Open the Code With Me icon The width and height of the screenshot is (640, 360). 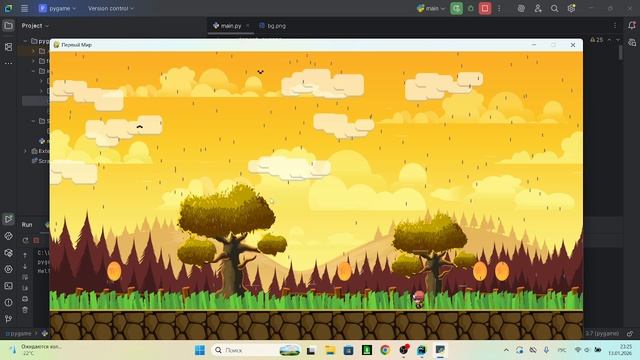click(x=538, y=8)
